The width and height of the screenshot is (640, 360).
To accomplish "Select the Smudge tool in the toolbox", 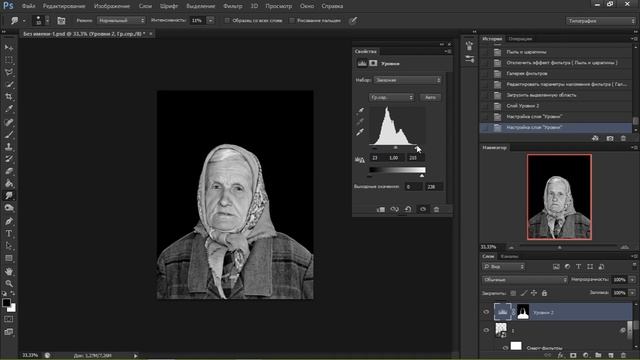I will [9, 196].
